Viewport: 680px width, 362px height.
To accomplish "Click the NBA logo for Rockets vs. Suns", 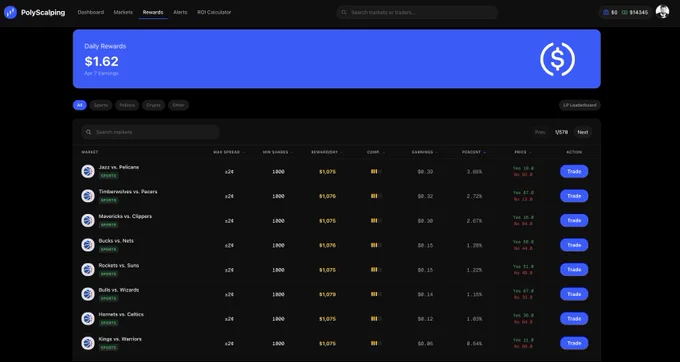I will (88, 270).
